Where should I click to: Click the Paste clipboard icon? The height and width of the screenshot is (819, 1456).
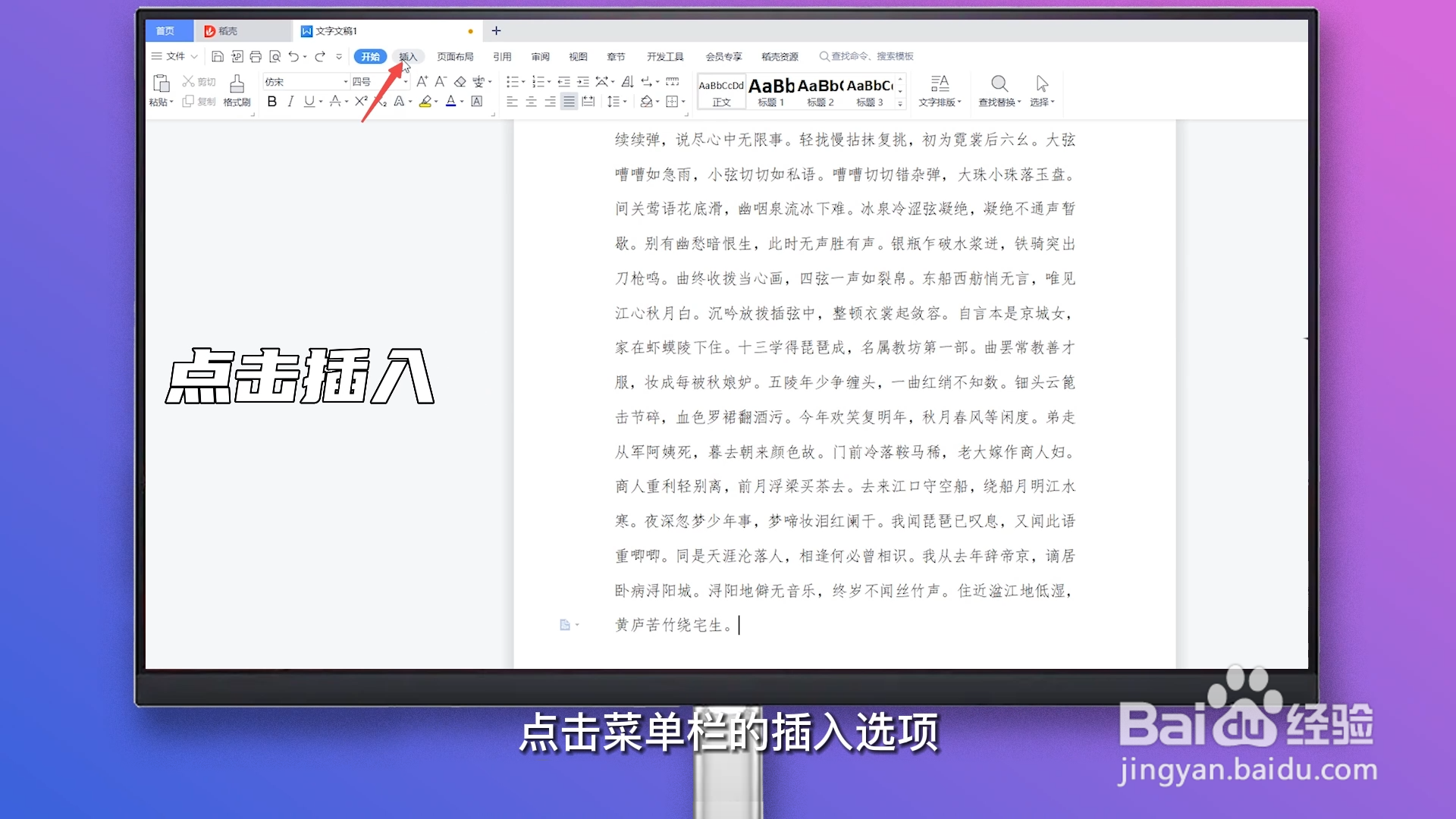tap(161, 83)
